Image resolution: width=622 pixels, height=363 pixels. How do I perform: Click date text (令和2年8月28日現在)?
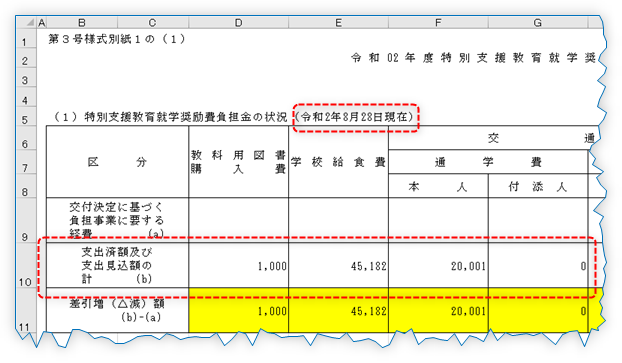point(355,117)
